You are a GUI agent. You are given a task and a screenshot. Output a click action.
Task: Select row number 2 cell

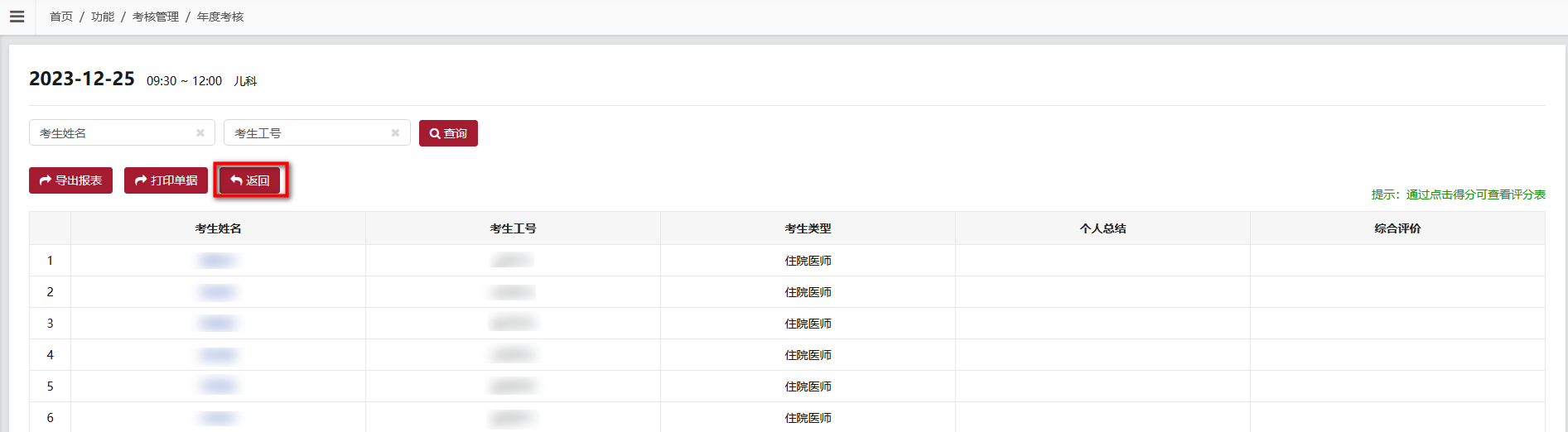50,292
